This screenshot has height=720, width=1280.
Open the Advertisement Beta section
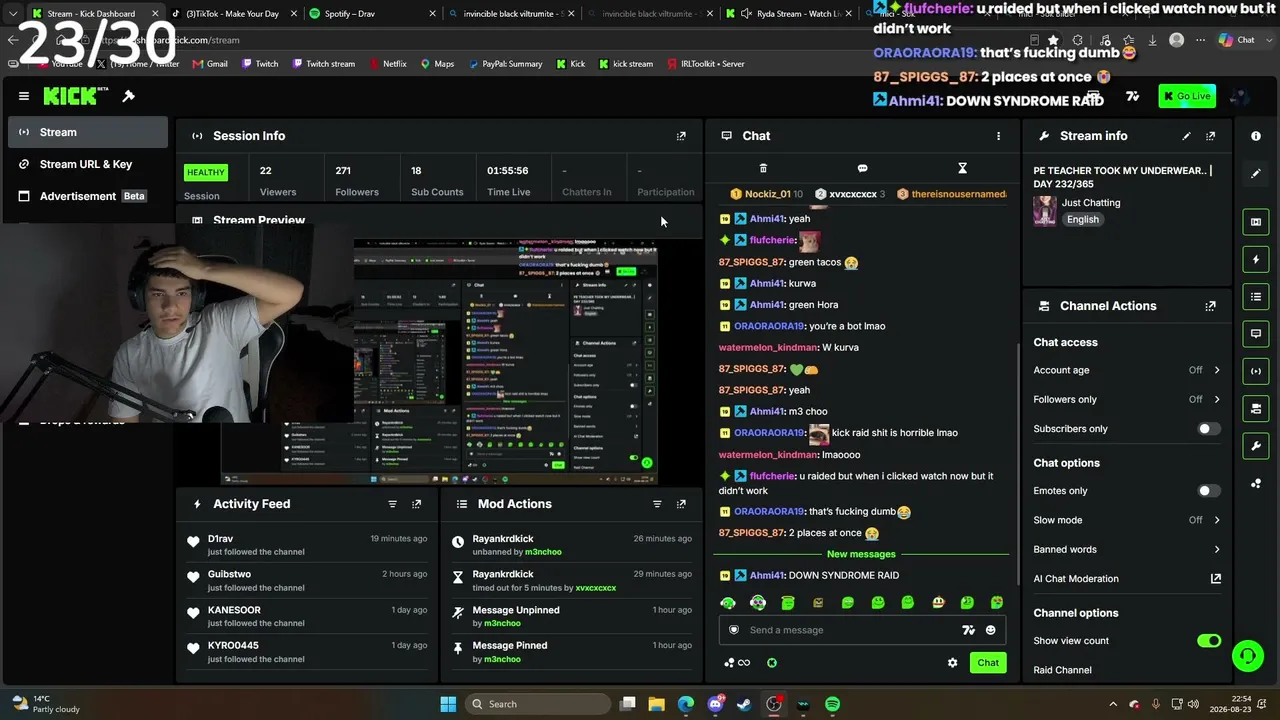click(x=88, y=196)
